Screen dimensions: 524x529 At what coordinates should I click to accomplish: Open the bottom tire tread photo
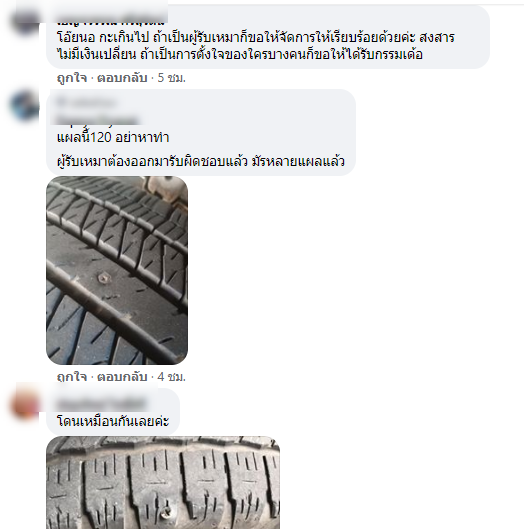[163, 482]
